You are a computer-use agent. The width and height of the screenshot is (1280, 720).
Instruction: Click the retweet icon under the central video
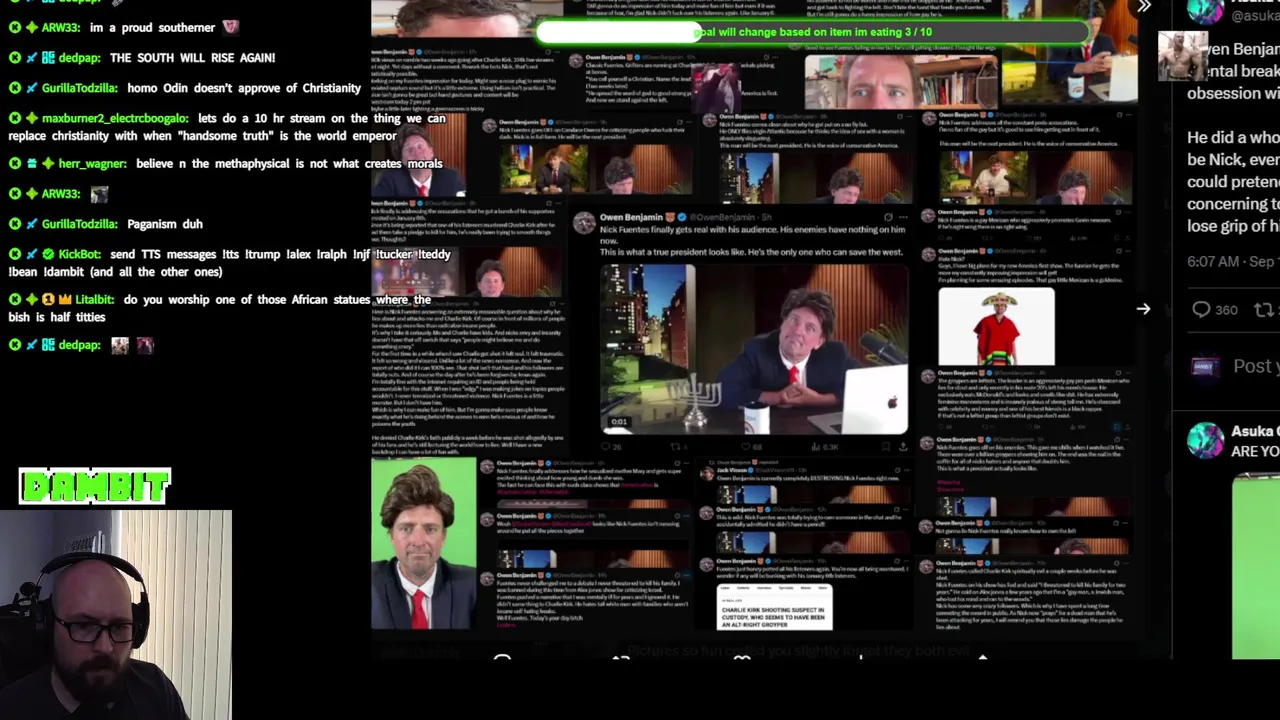tap(677, 447)
